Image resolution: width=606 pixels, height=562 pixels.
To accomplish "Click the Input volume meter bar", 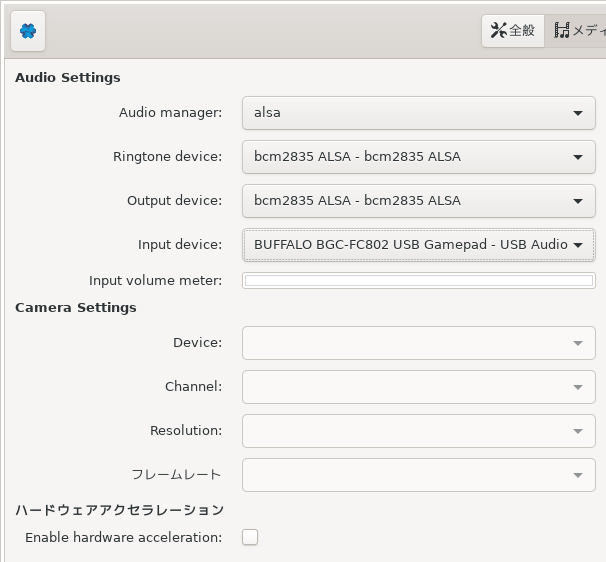I will [x=419, y=280].
